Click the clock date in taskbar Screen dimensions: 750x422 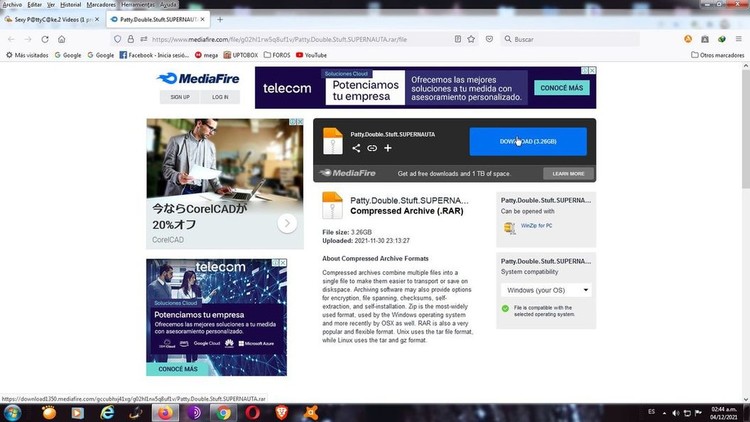[x=723, y=413]
